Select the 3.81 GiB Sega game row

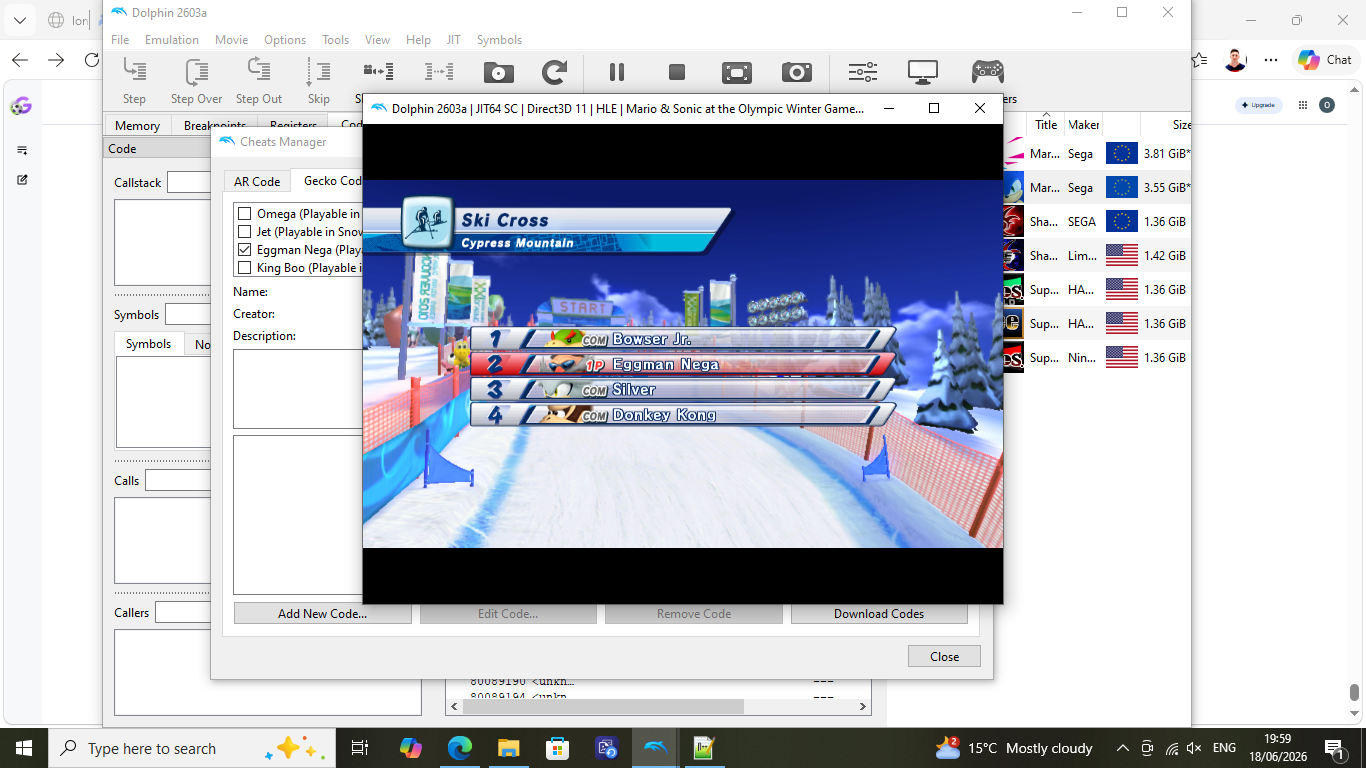coord(1096,154)
